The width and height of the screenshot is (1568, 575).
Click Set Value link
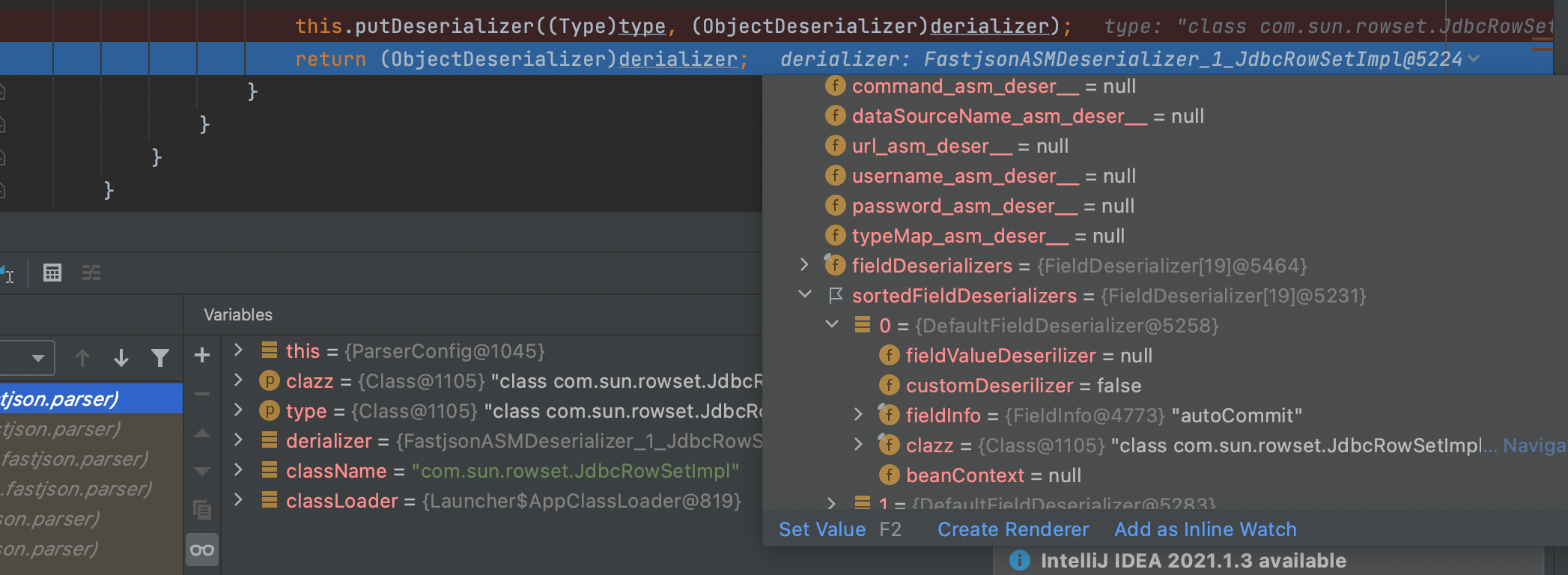(822, 529)
